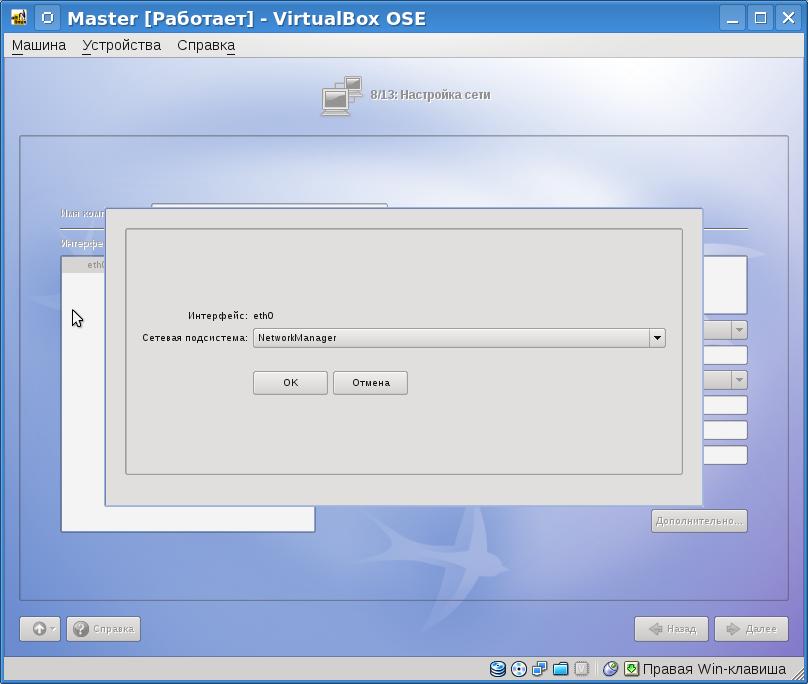
Task: Open the Справка menu in the menu bar
Action: pos(206,45)
